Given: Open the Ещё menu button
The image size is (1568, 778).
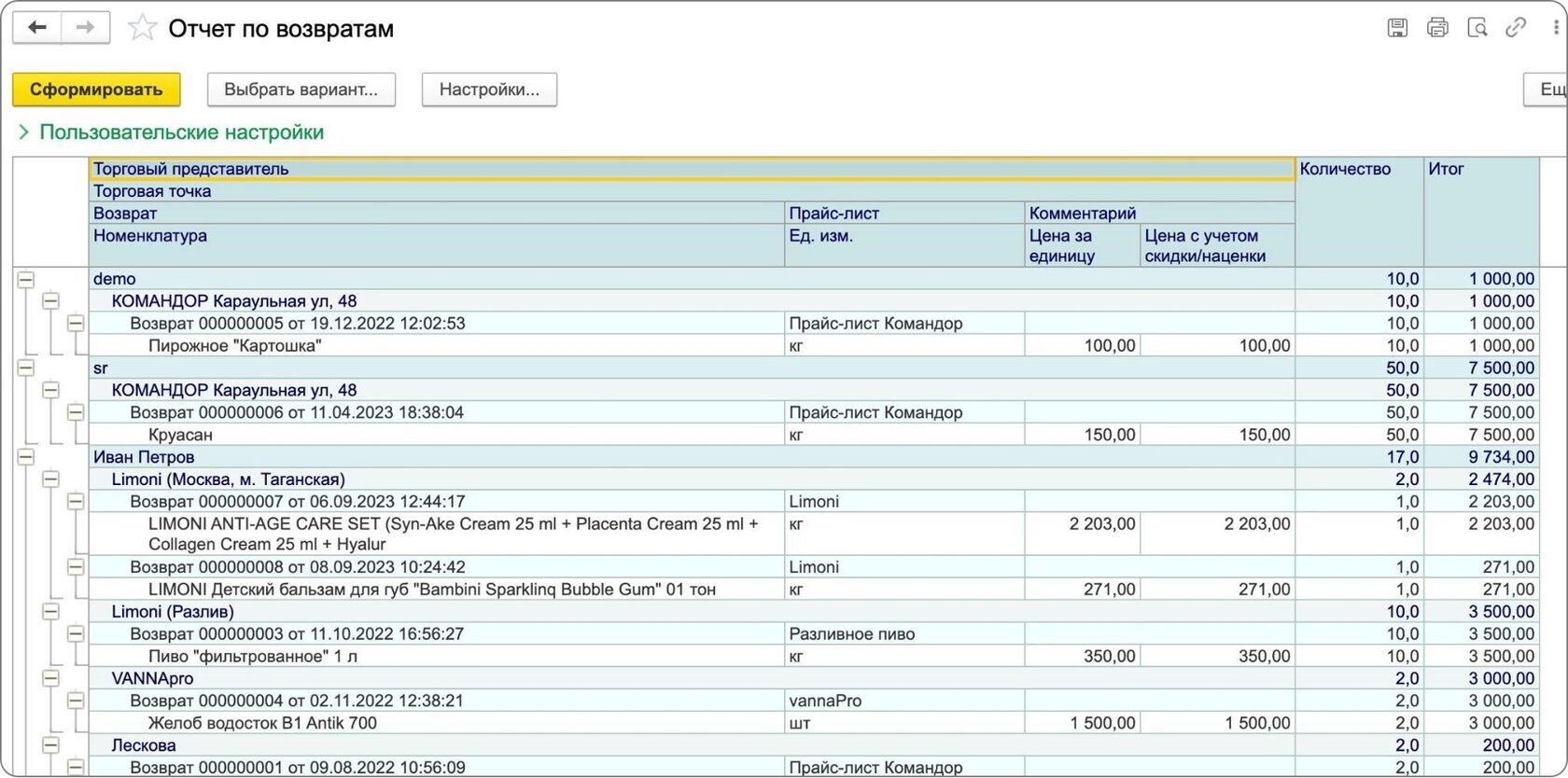Looking at the screenshot, I should (1547, 90).
